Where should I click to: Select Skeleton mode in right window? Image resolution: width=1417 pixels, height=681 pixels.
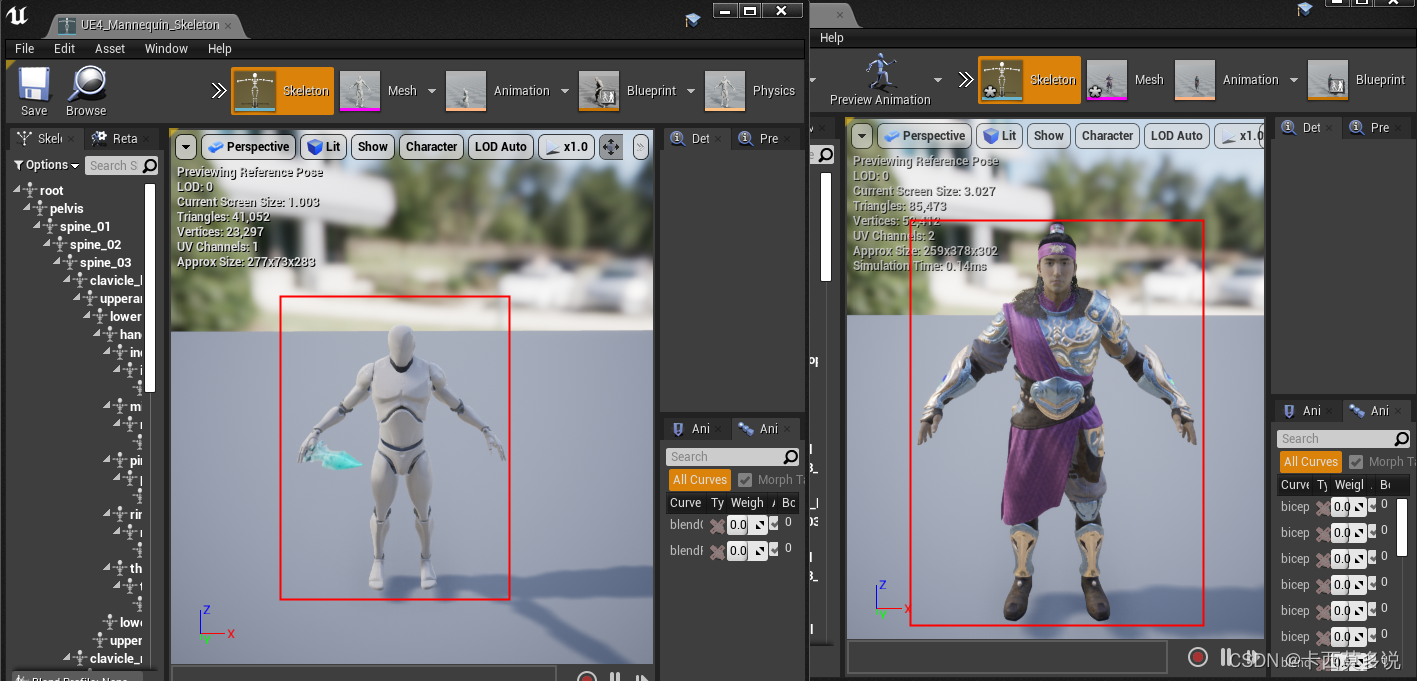pyautogui.click(x=1029, y=80)
